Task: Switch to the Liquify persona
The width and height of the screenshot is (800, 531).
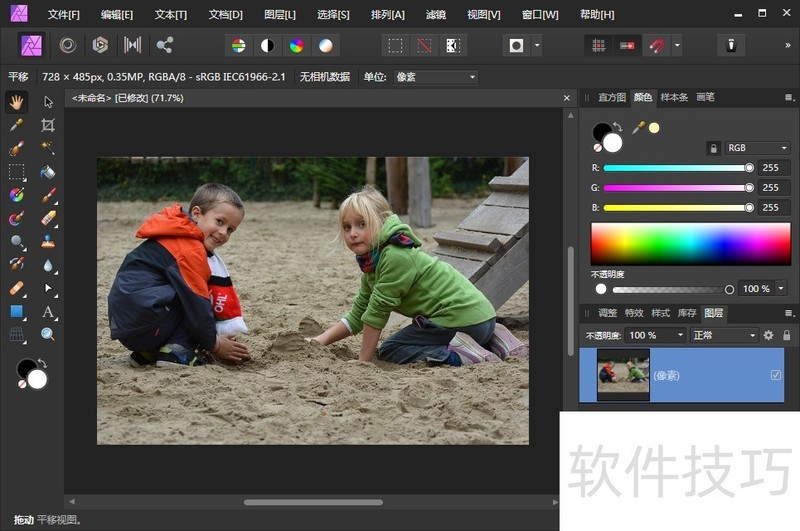Action: coord(68,45)
